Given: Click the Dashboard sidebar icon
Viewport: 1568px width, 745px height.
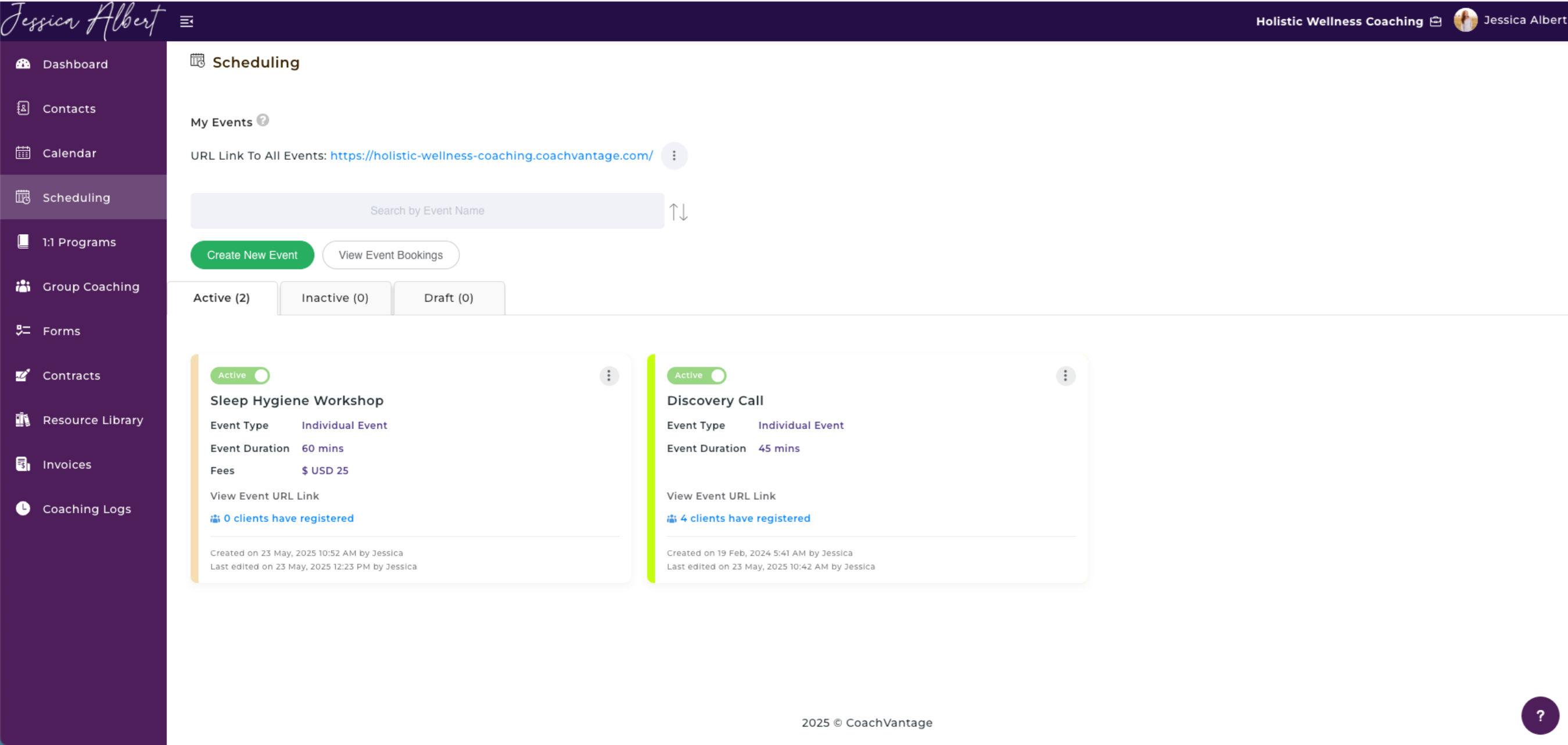Looking at the screenshot, I should pyautogui.click(x=23, y=64).
